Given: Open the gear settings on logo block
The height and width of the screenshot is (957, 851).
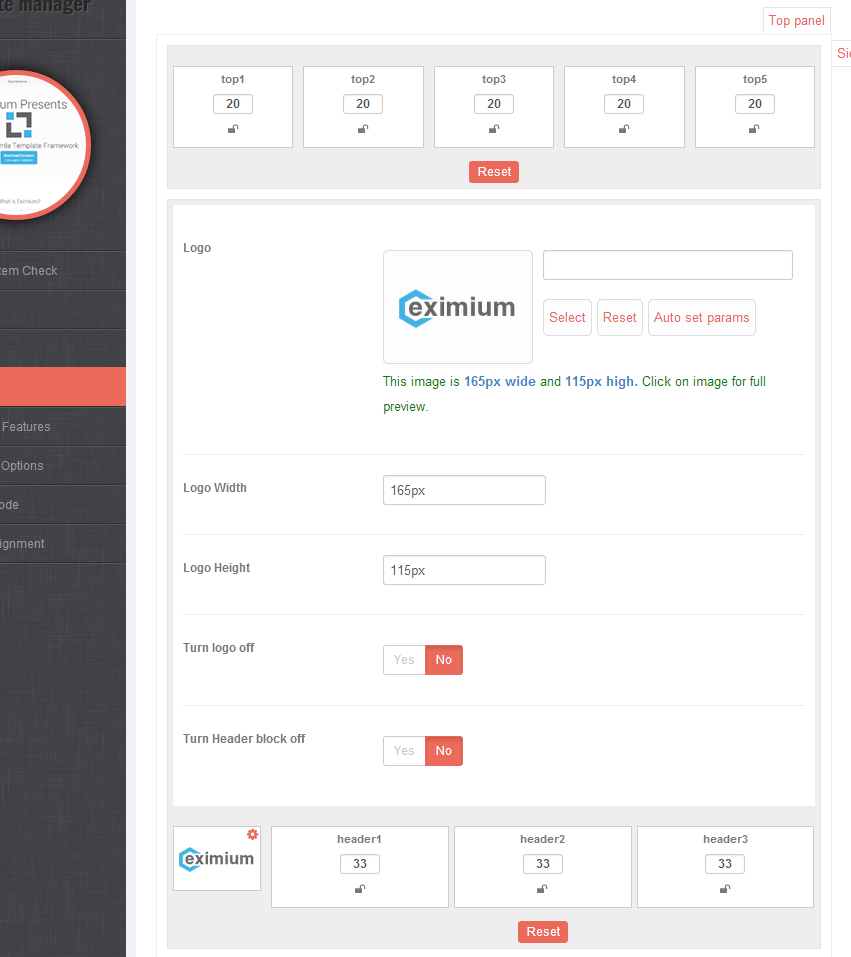Looking at the screenshot, I should tap(252, 834).
